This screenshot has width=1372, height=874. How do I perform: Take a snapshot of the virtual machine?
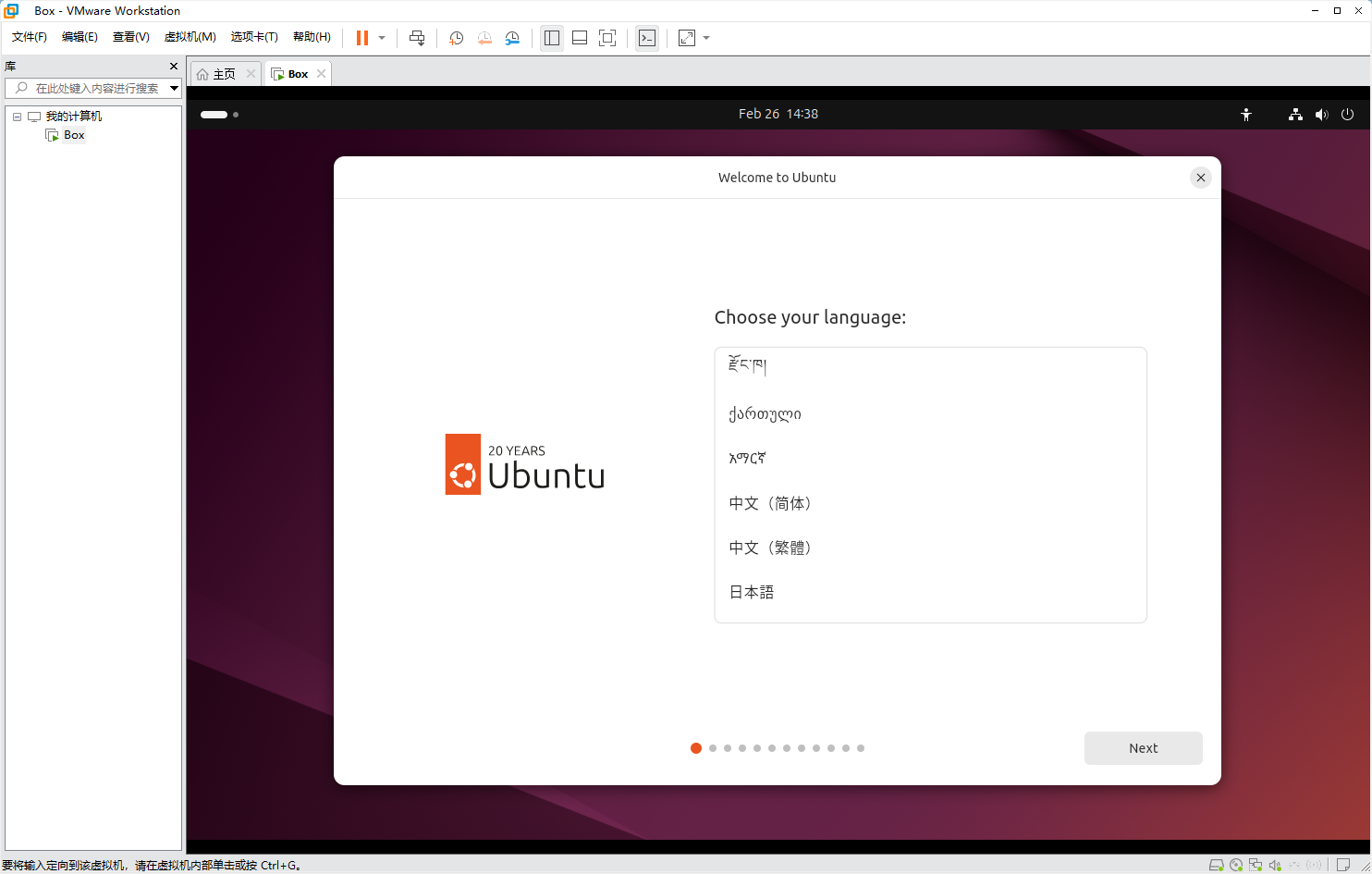(456, 38)
